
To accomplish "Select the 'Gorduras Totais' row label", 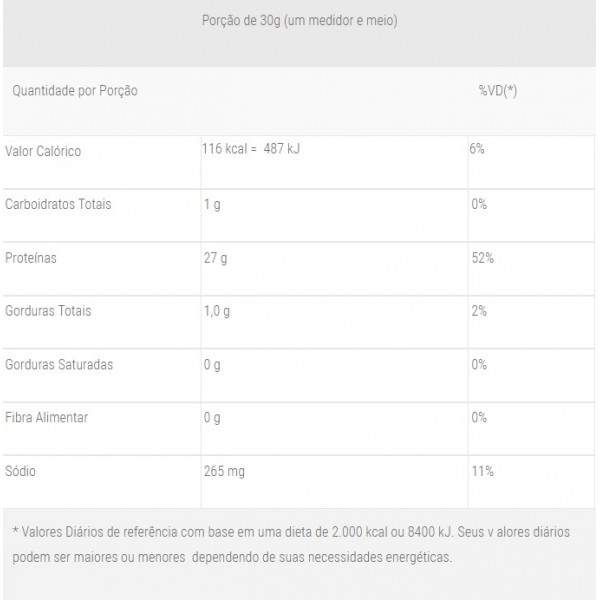I will [x=49, y=311].
